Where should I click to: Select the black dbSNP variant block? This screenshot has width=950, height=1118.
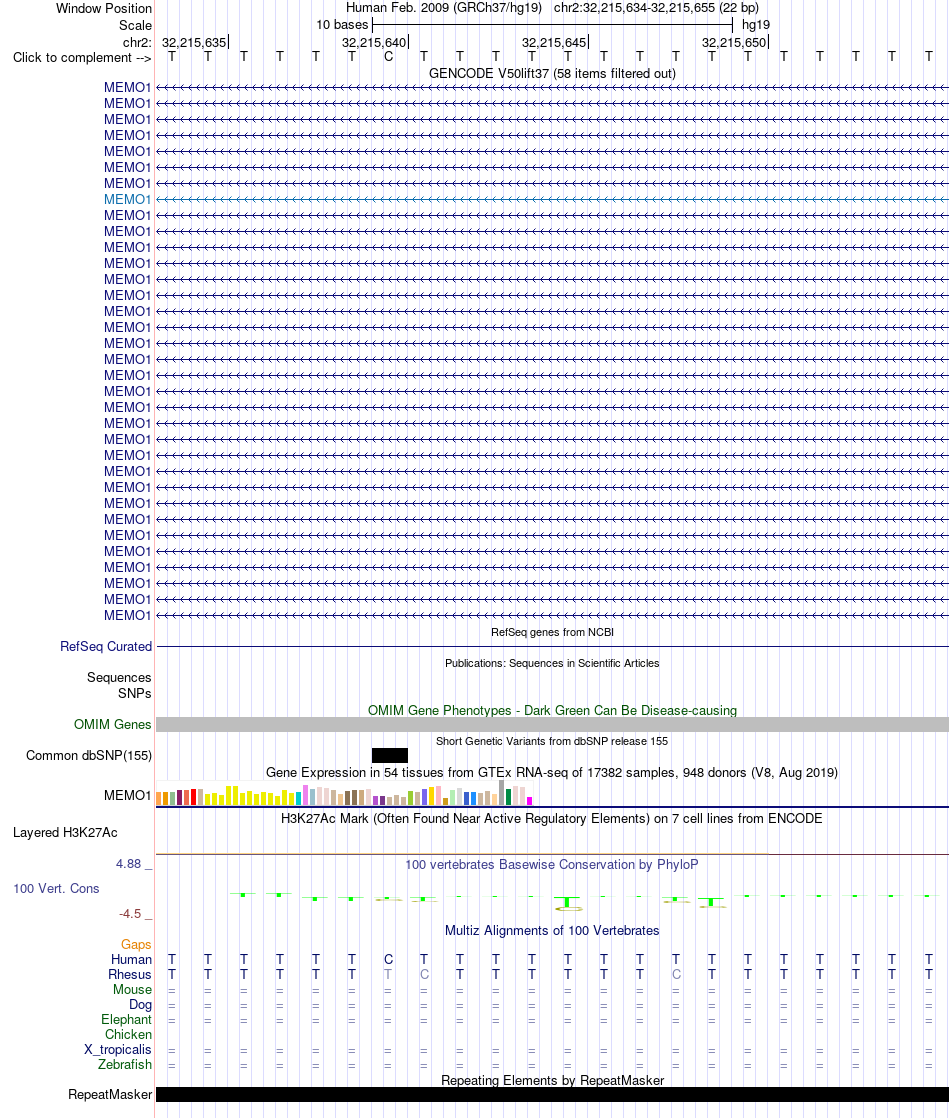pos(389,755)
